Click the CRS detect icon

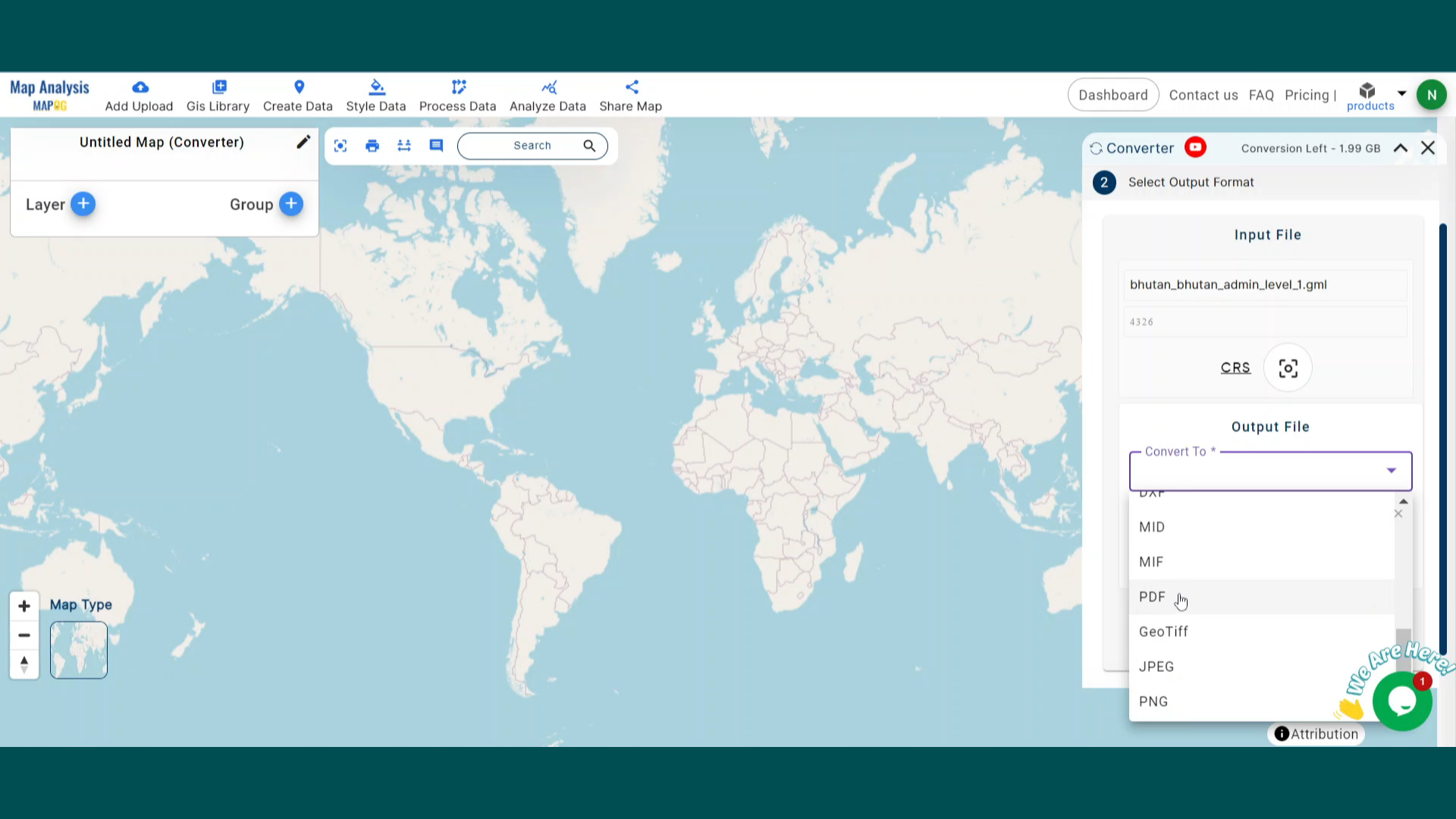pos(1287,368)
